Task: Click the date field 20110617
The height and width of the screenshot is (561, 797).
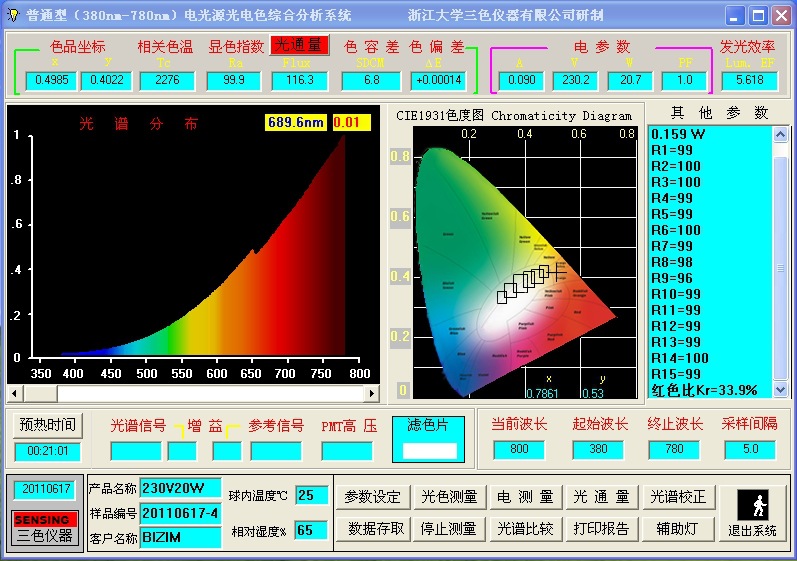Action: (x=46, y=489)
